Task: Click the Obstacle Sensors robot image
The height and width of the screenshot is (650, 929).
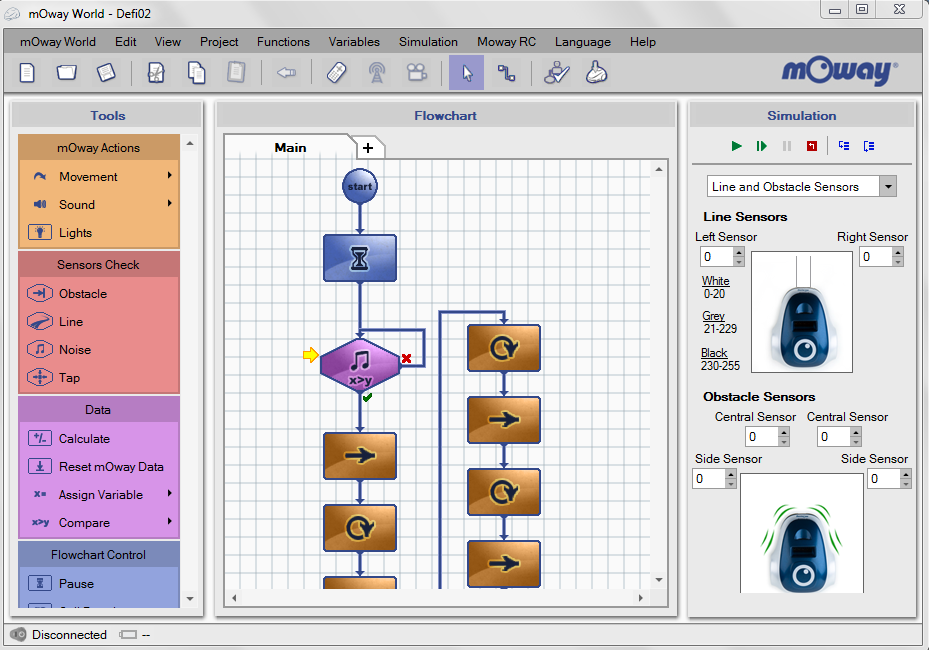Action: (802, 533)
